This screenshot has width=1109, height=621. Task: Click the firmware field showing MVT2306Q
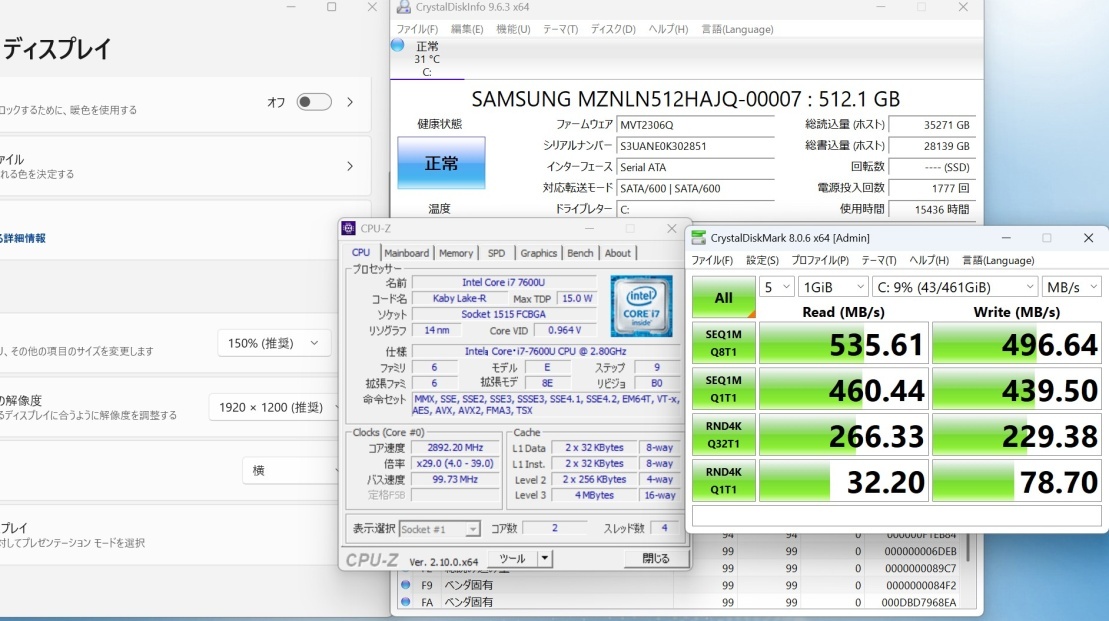coord(695,124)
